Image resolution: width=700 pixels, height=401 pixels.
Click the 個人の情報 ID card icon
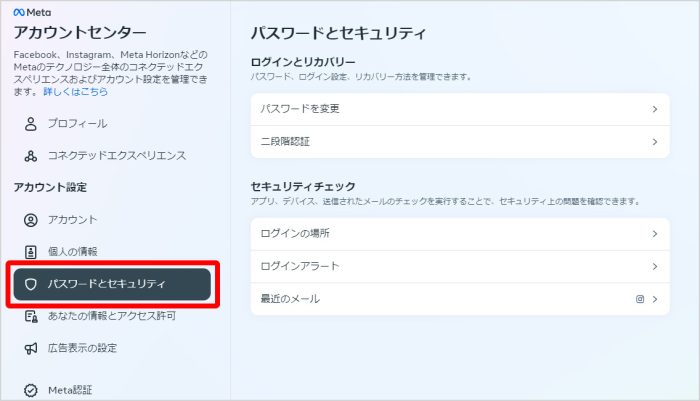[30, 252]
